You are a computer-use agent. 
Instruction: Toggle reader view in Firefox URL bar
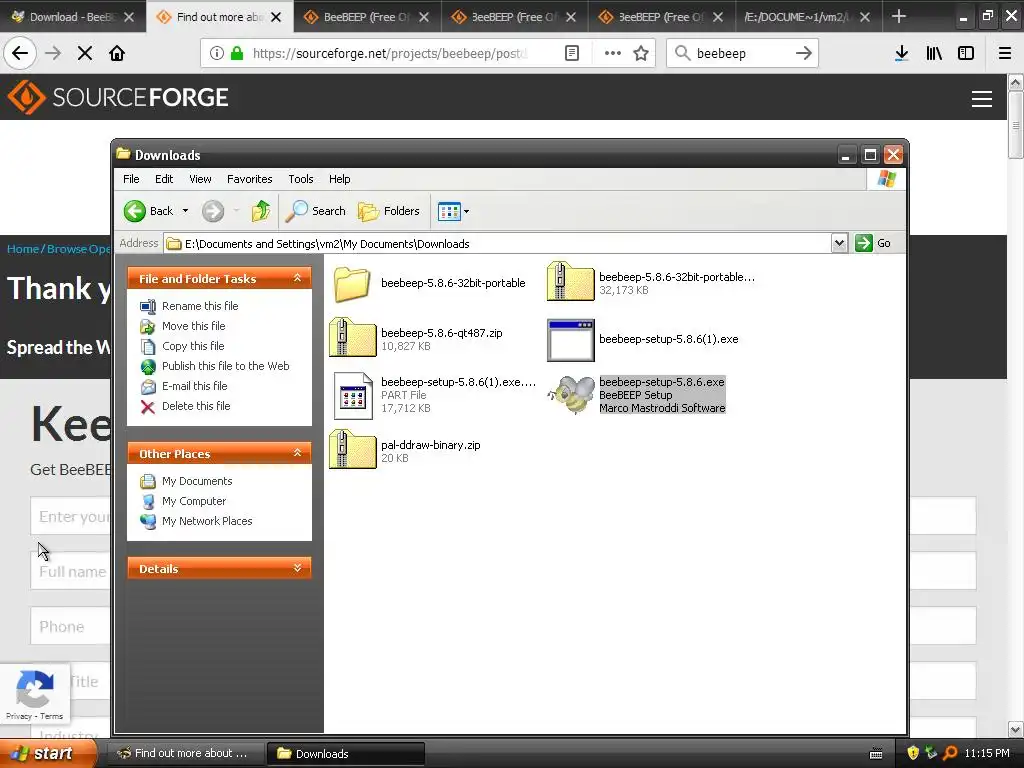(572, 53)
